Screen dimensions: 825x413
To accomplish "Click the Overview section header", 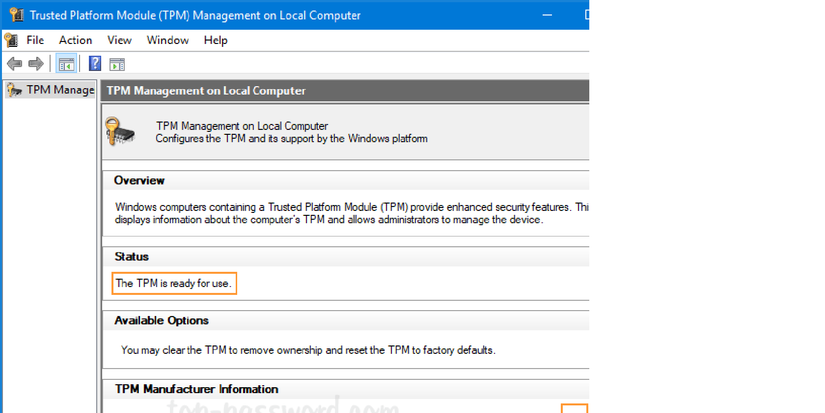I will pos(139,180).
